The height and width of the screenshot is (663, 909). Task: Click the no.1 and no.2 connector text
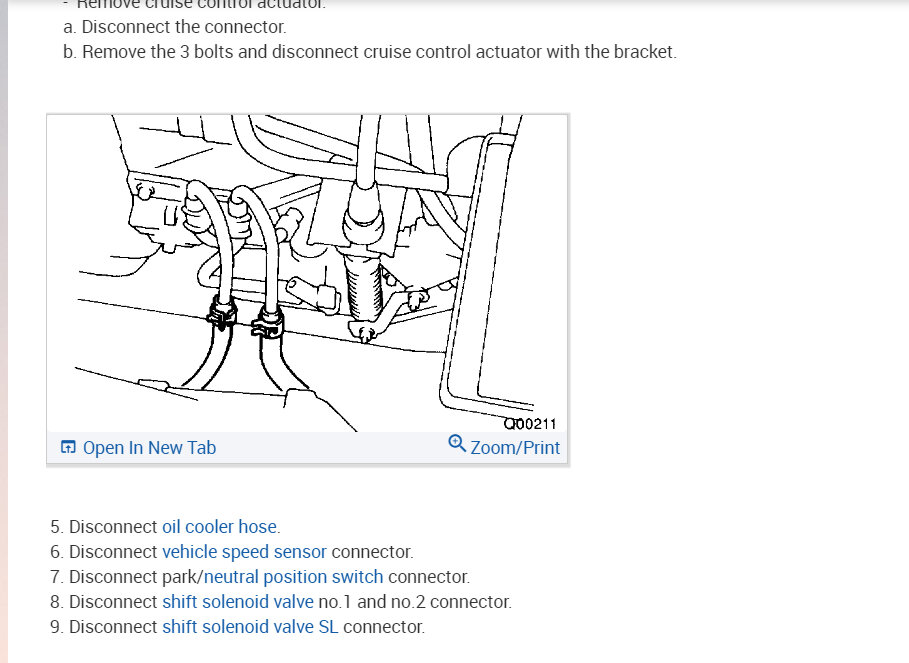[x=415, y=602]
